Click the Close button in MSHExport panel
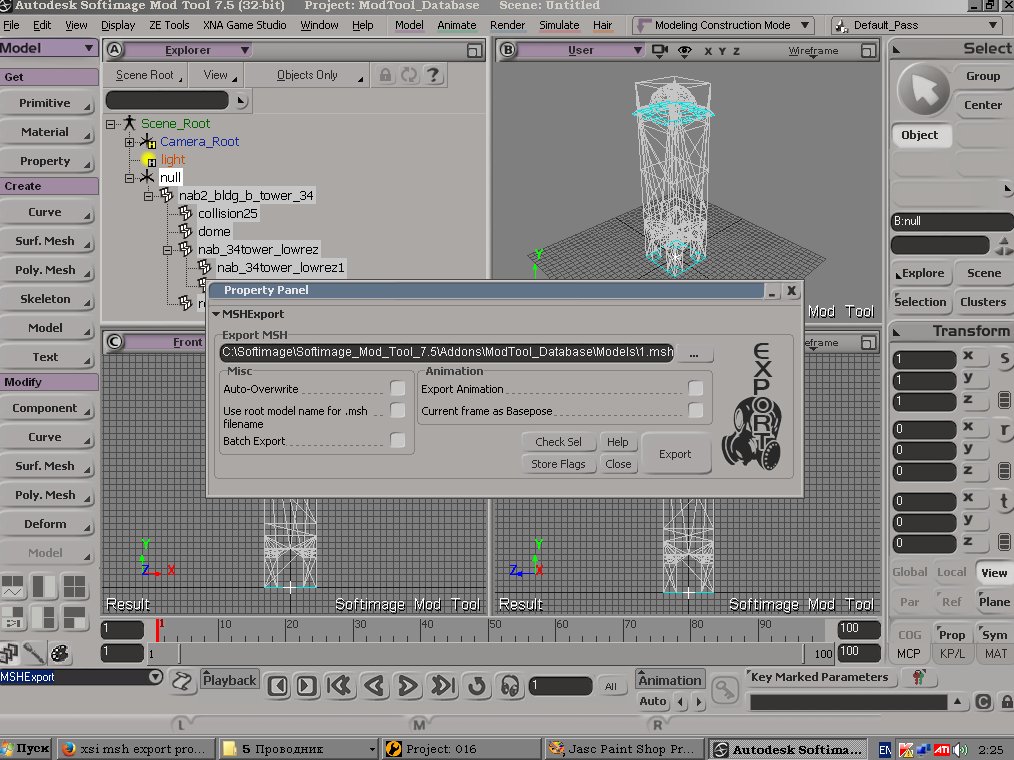Image resolution: width=1014 pixels, height=760 pixels. click(x=618, y=464)
